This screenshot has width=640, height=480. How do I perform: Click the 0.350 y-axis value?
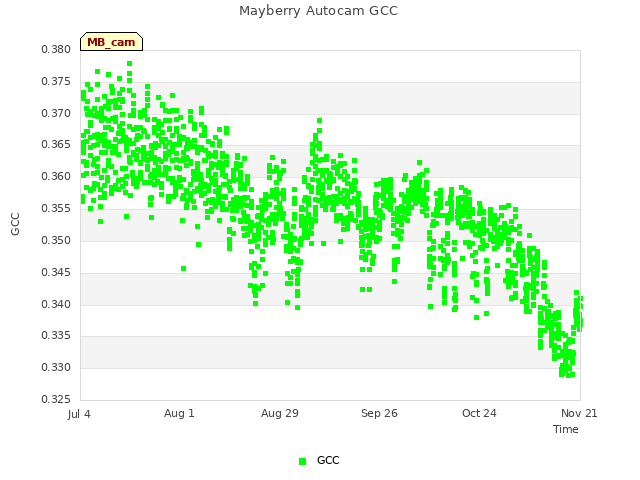tap(56, 240)
